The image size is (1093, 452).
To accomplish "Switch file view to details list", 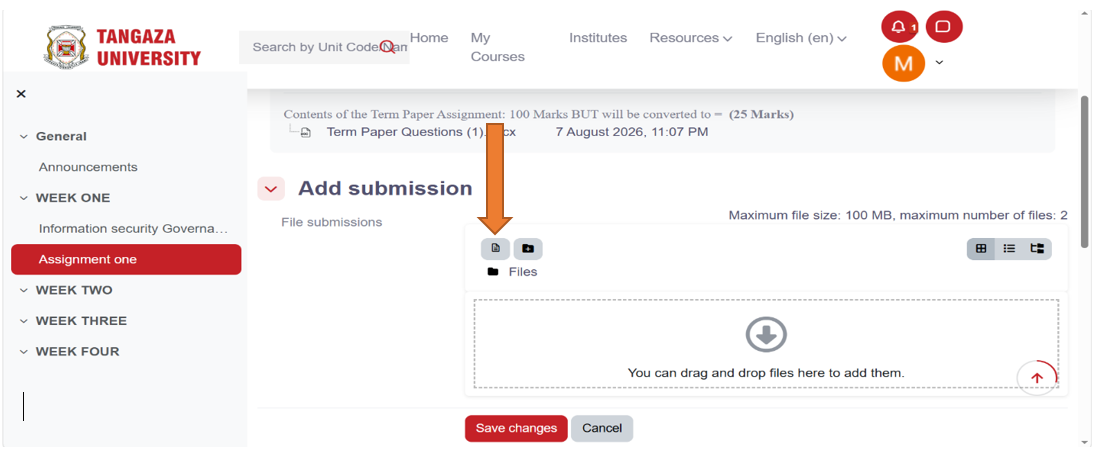I will coord(1009,248).
